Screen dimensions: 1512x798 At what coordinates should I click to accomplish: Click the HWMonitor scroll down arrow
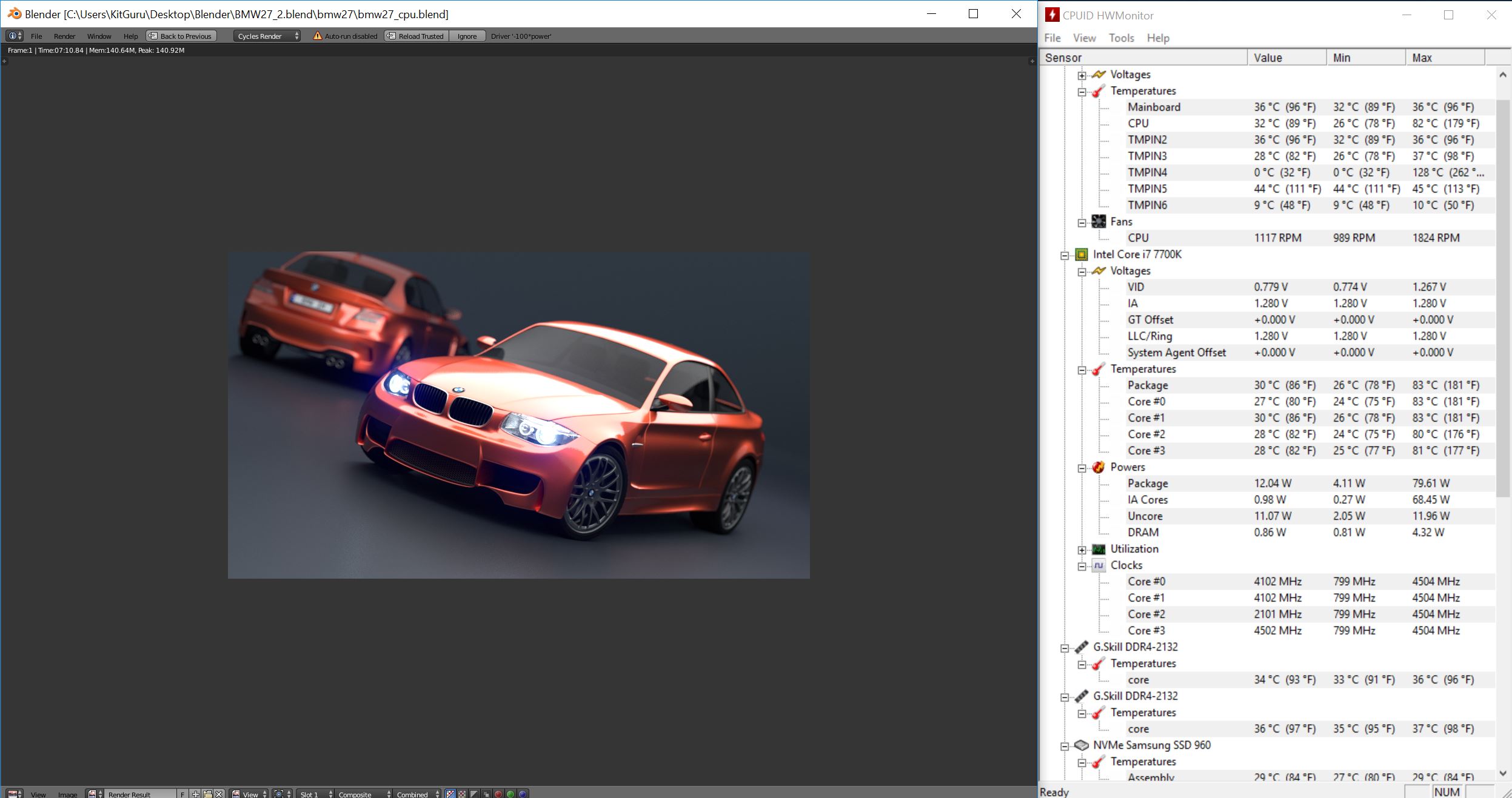(x=1502, y=773)
